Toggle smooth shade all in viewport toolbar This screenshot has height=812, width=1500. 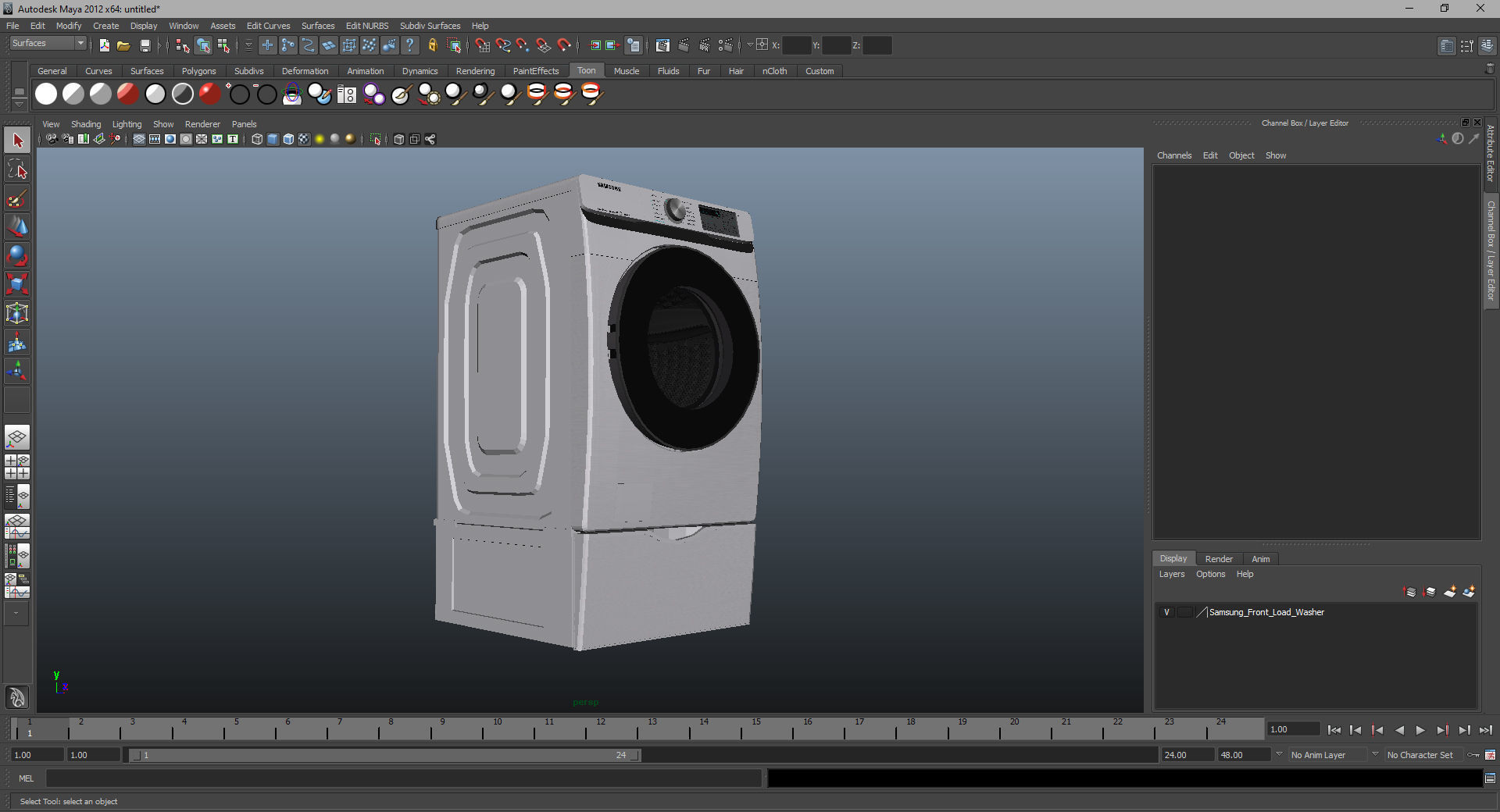pyautogui.click(x=273, y=139)
